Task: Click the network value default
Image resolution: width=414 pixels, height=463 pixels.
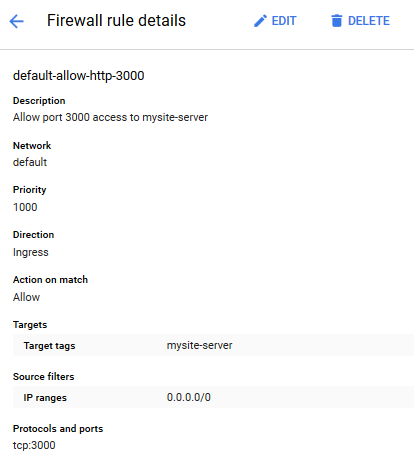Action: pos(30,162)
